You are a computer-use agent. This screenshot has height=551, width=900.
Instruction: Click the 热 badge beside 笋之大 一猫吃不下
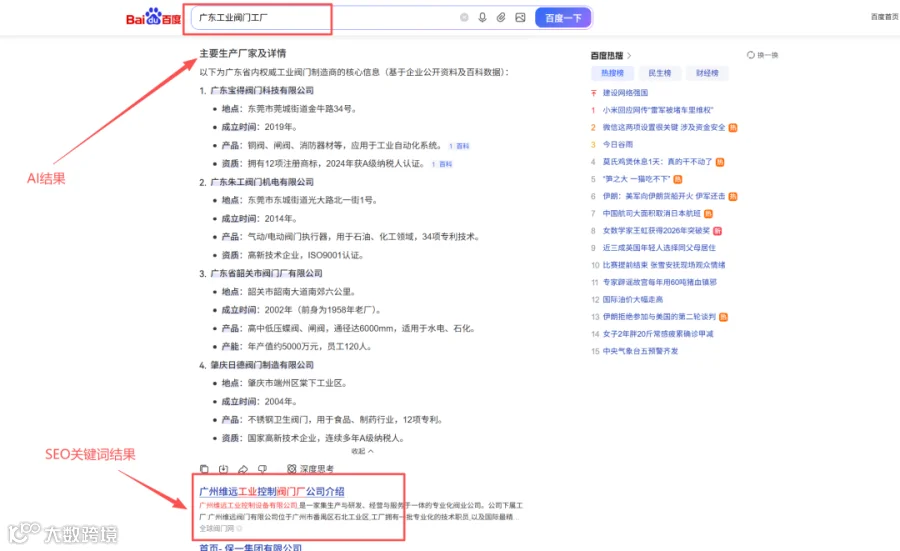pos(677,179)
